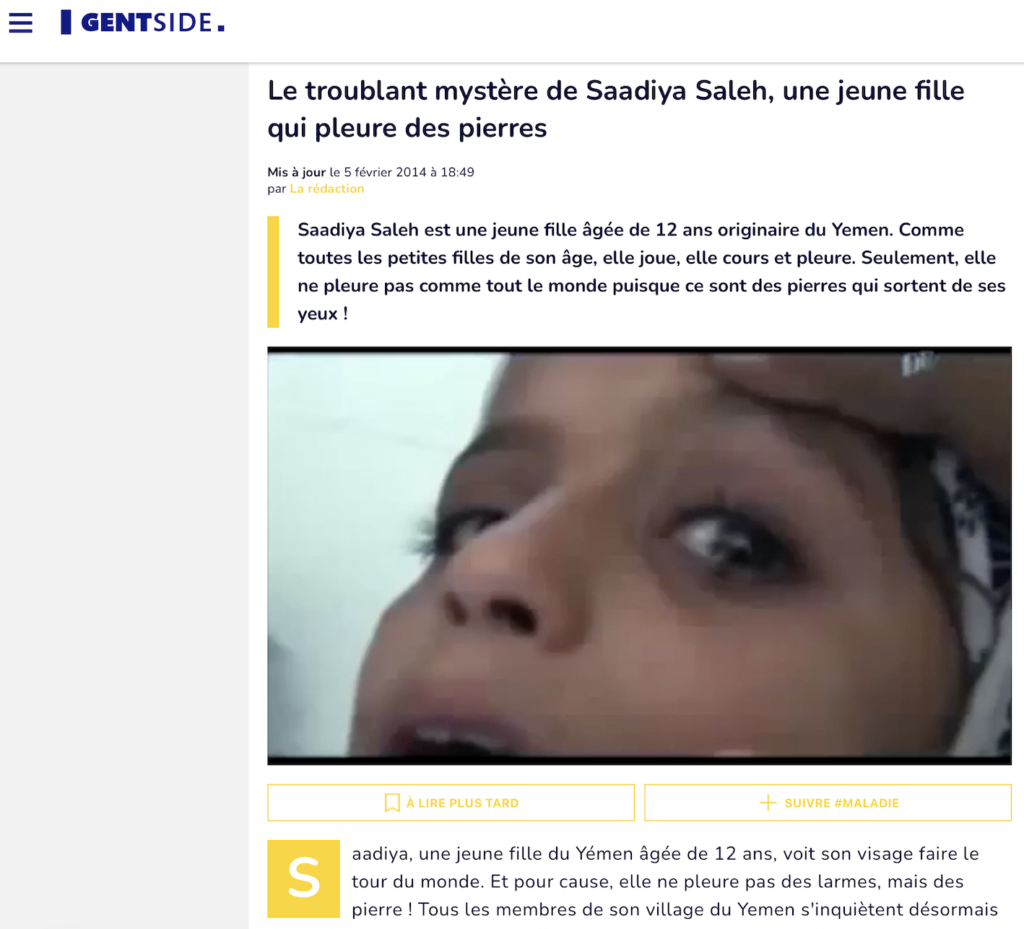
Task: Open the hamburger navigation menu
Action: pos(20,23)
